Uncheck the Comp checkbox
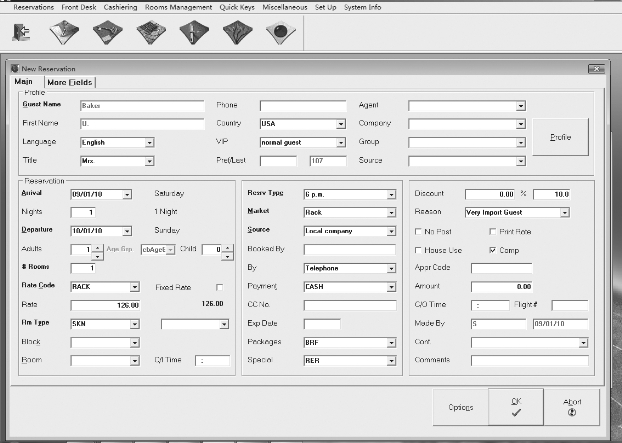622x443 pixels. click(x=491, y=249)
